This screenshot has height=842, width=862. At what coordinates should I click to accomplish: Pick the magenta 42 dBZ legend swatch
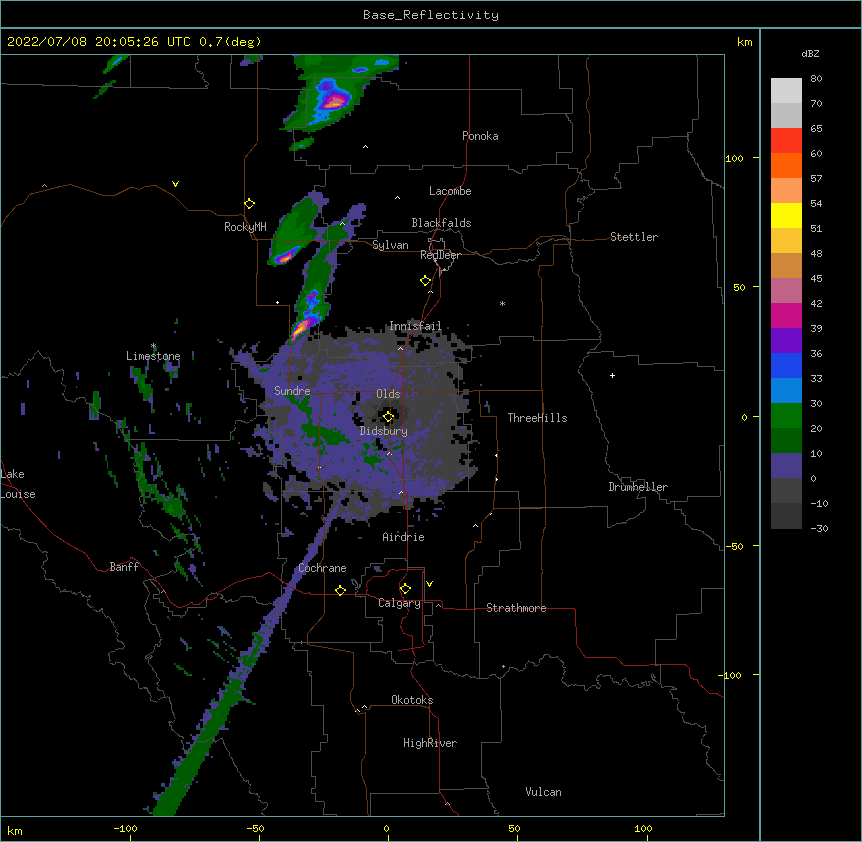pyautogui.click(x=786, y=315)
